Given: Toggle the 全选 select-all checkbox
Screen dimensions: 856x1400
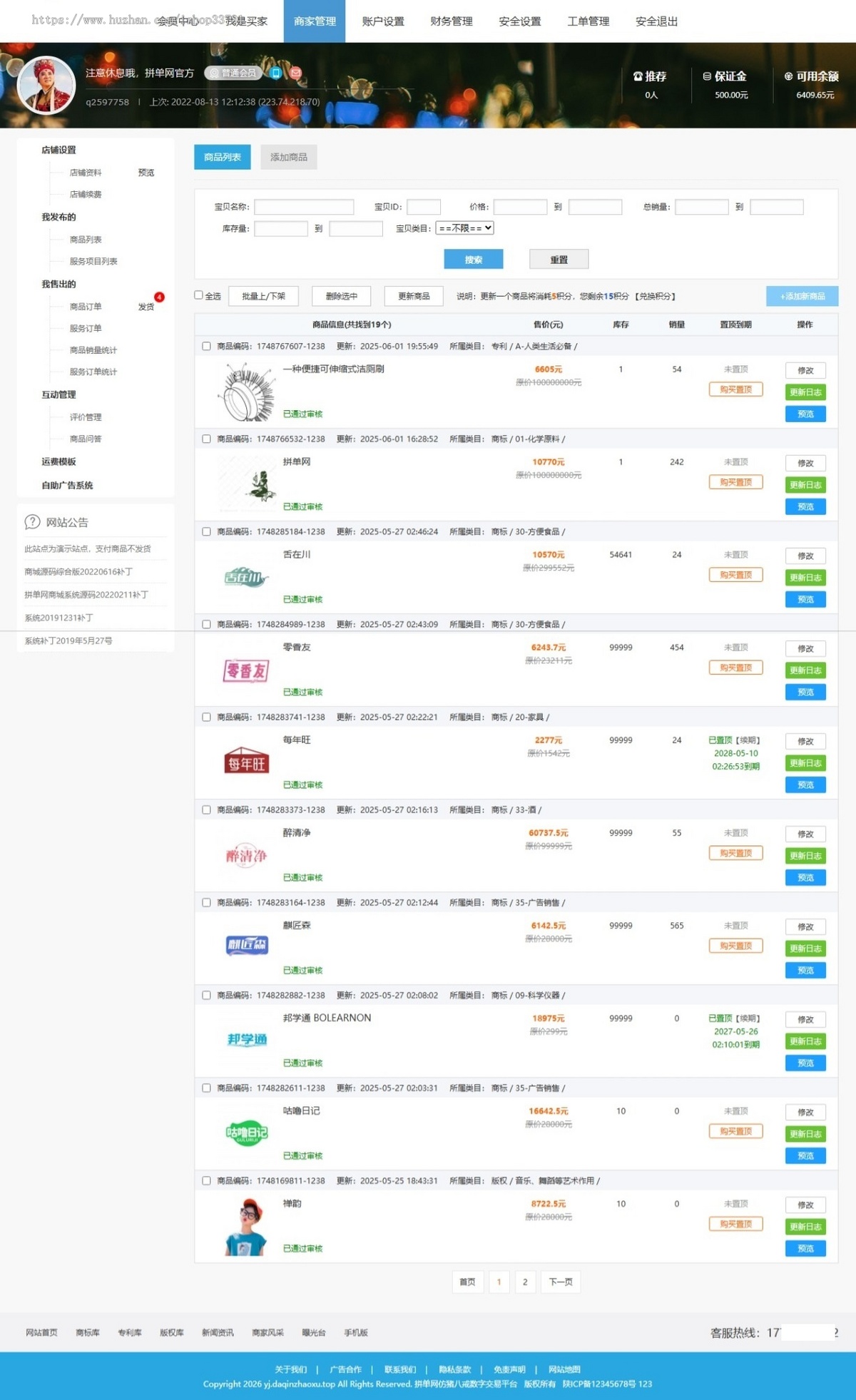Looking at the screenshot, I should click(x=199, y=295).
